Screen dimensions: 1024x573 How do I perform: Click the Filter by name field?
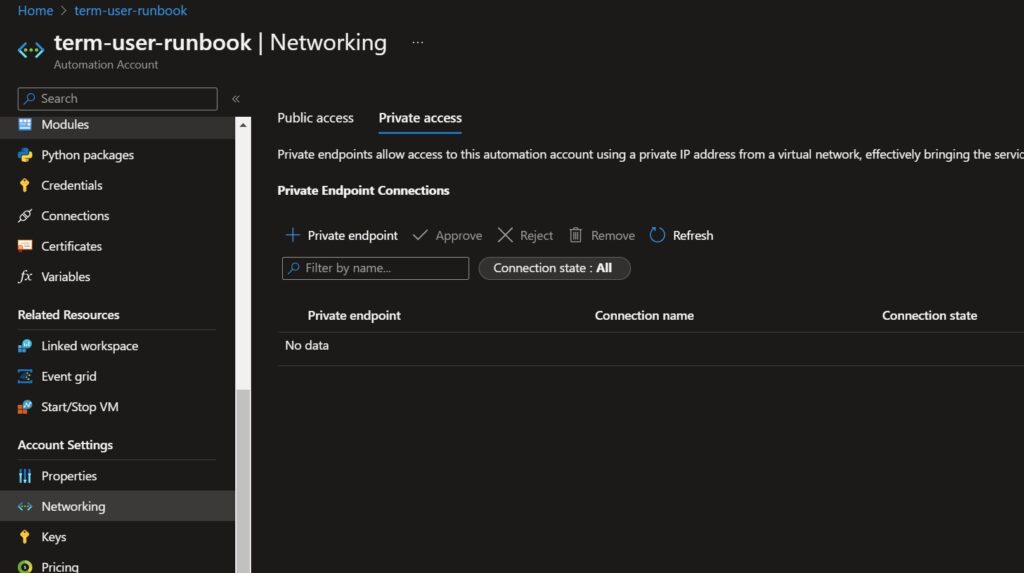[376, 268]
